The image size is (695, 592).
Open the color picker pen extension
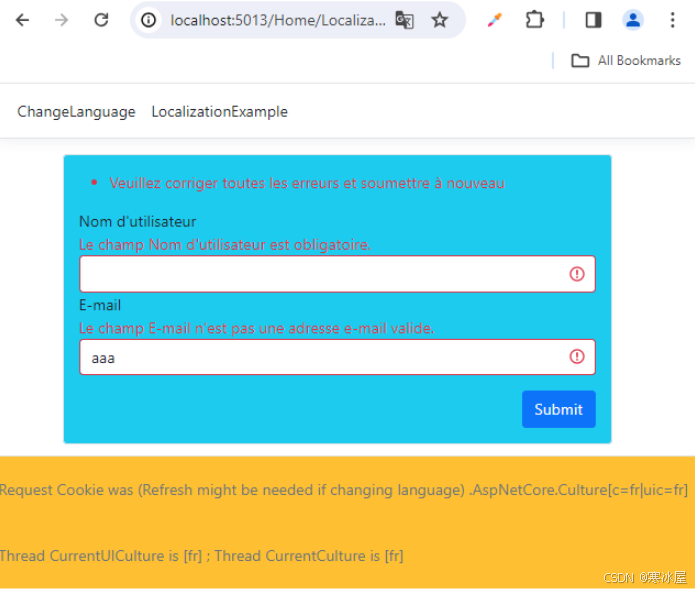494,20
